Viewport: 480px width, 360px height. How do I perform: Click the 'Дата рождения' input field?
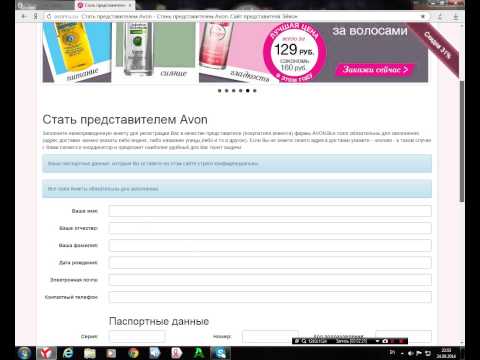click(x=270, y=263)
